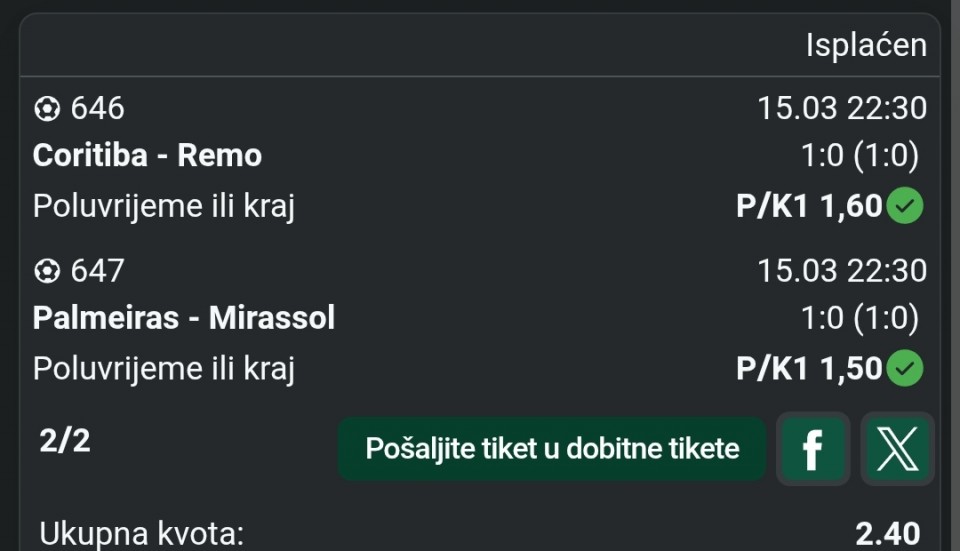This screenshot has height=551, width=960.
Task: Click Poluvrijeme ili kraj under Palmeiras
Action: [x=163, y=369]
